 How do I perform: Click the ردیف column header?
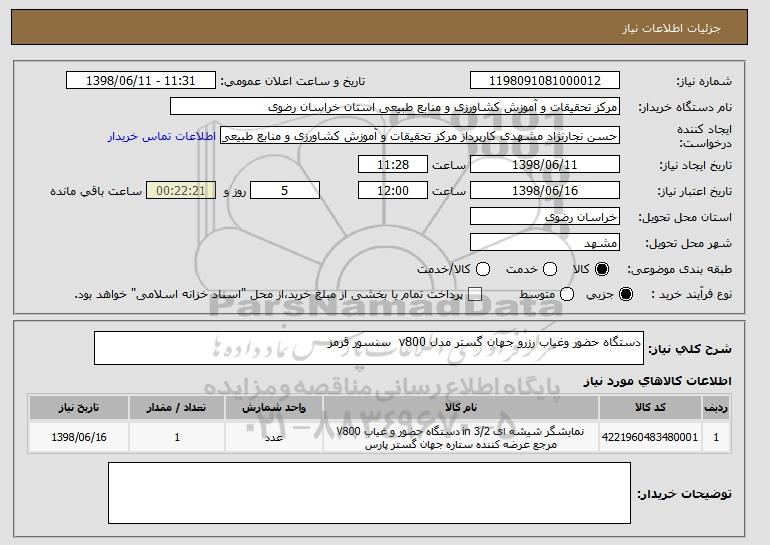point(716,408)
